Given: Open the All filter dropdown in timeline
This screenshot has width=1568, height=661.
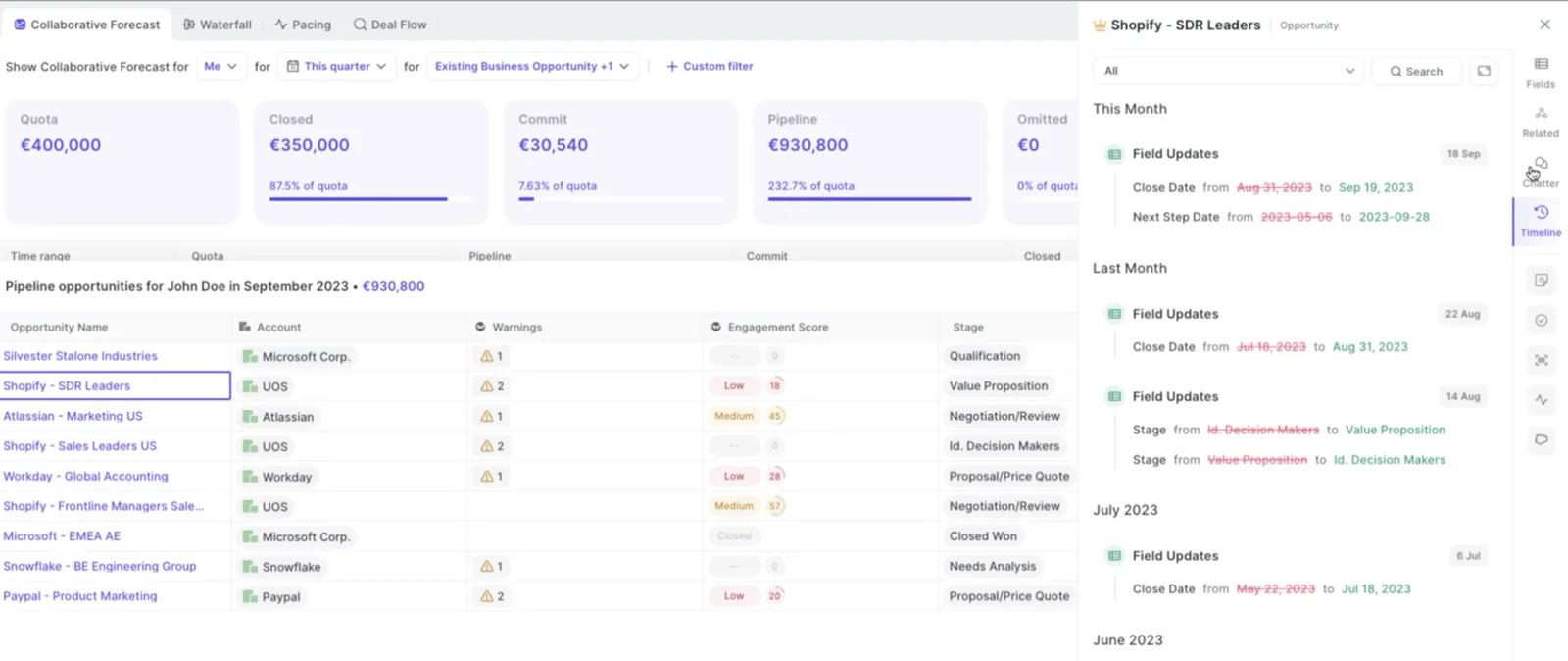Looking at the screenshot, I should click(1228, 71).
